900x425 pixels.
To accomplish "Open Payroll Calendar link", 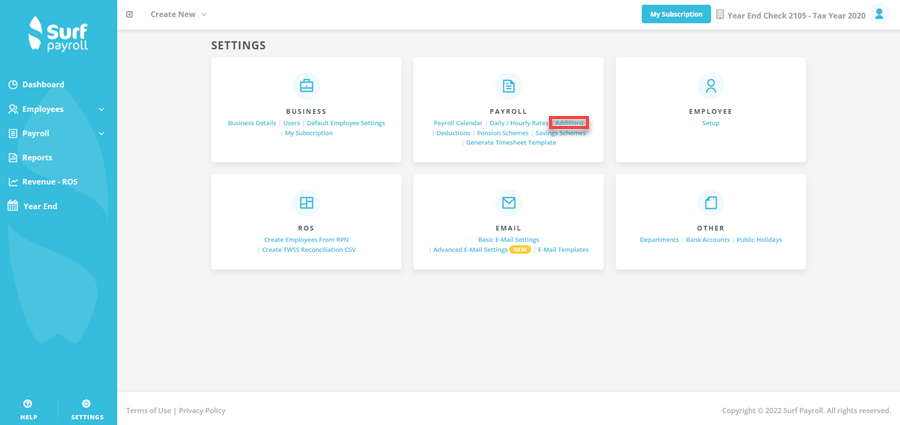I will tap(458, 123).
